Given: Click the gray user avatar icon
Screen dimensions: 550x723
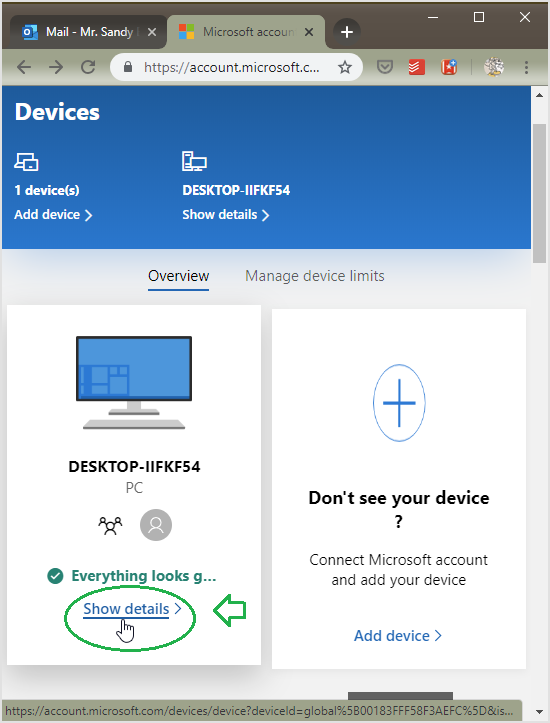Looking at the screenshot, I should [156, 525].
